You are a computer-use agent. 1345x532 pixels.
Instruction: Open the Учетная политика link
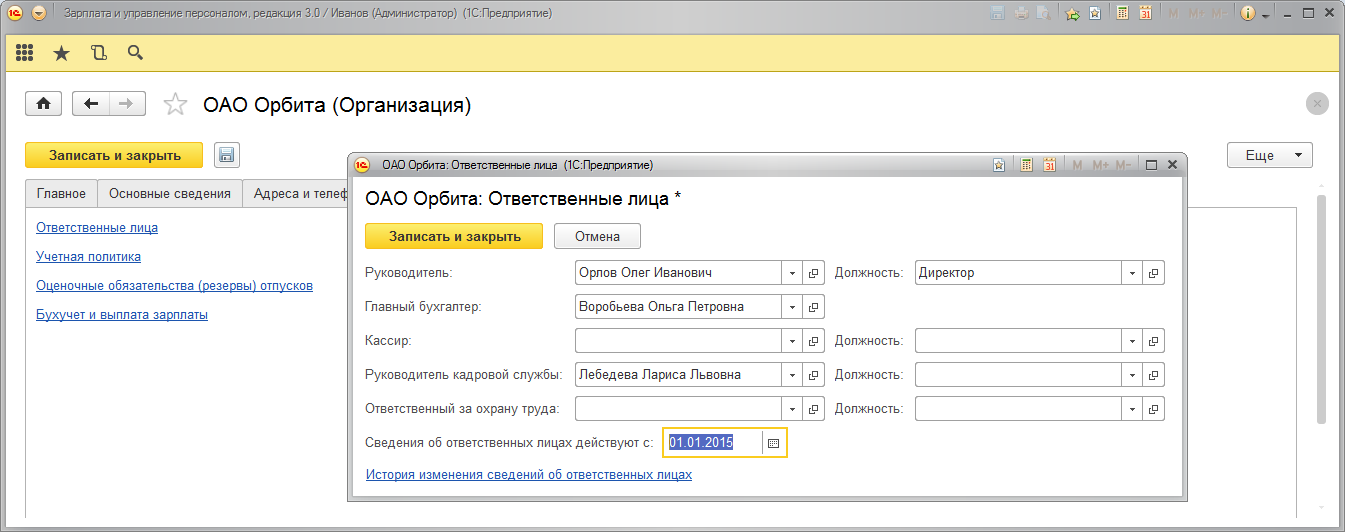point(88,256)
